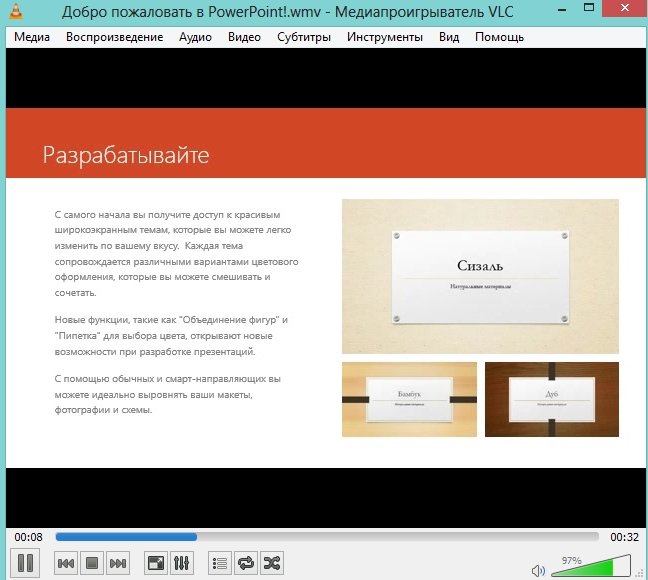Screen dimensions: 648x580
Task: Pause the video playback
Action: pos(26,563)
